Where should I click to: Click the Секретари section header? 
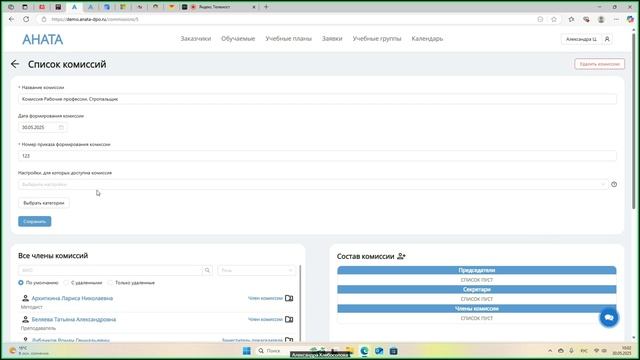click(476, 289)
